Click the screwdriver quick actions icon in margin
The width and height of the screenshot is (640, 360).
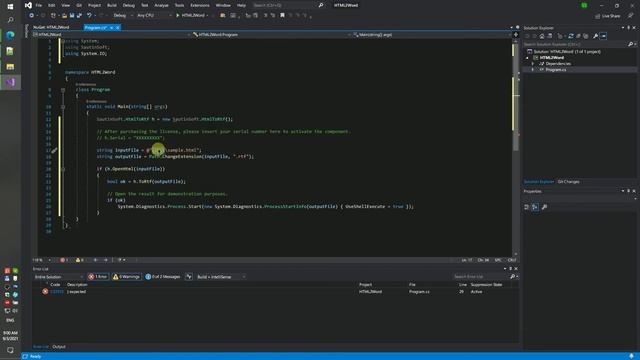coord(54,151)
